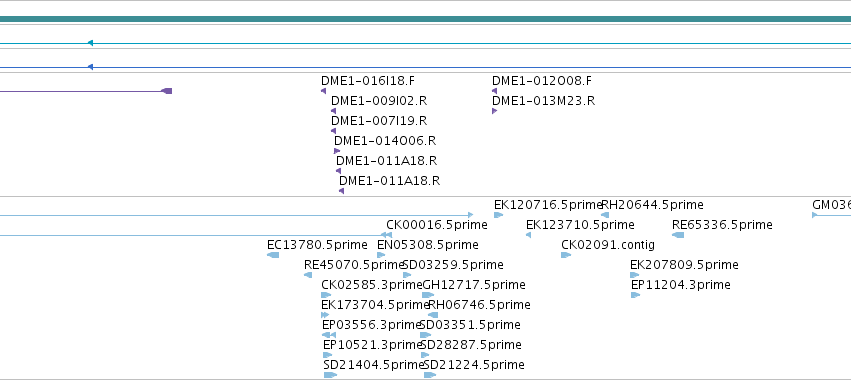The width and height of the screenshot is (851, 380).
Task: Click the teal arrowhead on the cyan line
Action: click(90, 43)
